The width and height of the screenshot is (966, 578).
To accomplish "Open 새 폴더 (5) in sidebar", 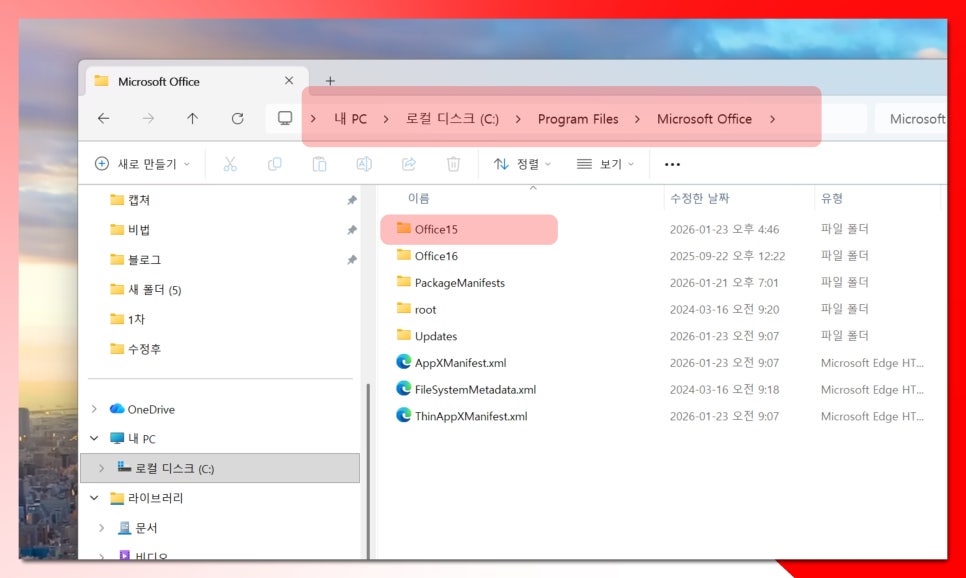I will [x=145, y=290].
